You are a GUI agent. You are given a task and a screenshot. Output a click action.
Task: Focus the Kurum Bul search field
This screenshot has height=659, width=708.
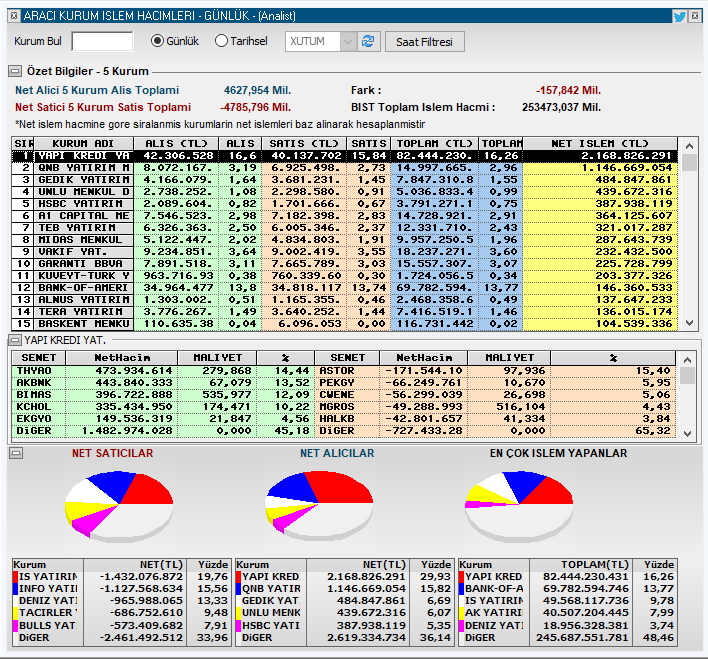click(x=102, y=42)
